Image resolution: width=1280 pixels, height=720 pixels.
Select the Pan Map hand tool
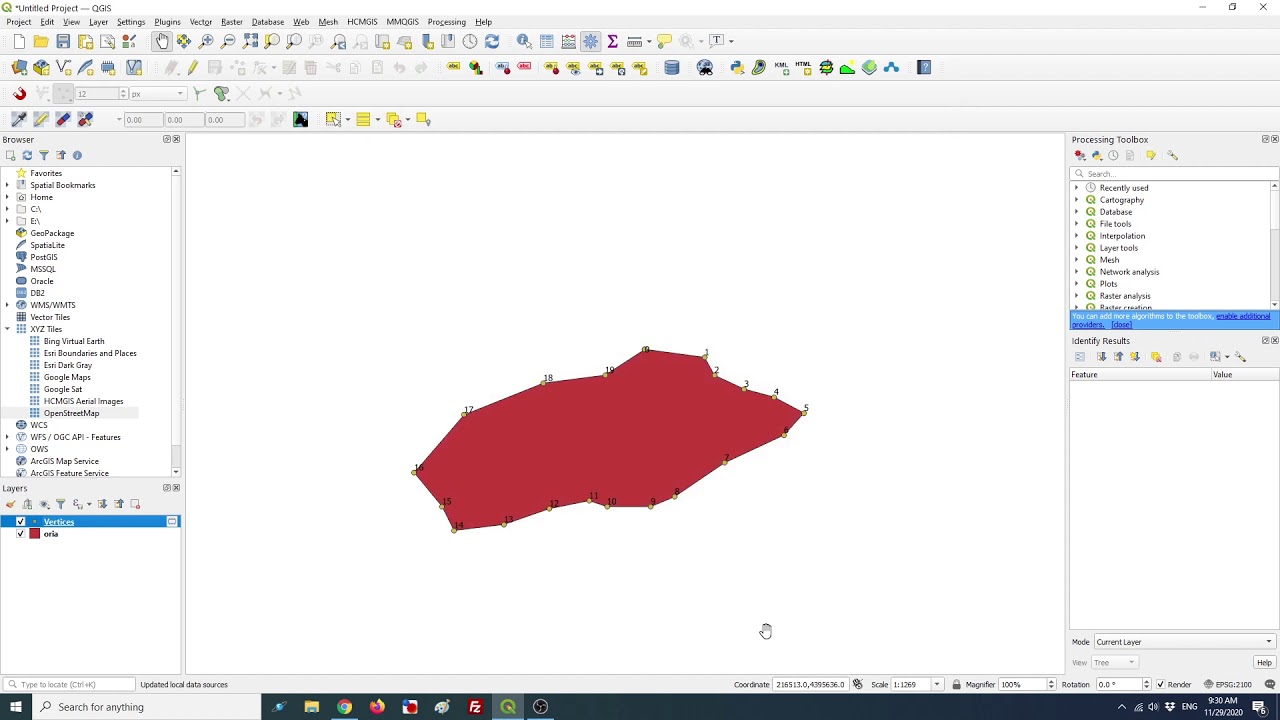(162, 41)
